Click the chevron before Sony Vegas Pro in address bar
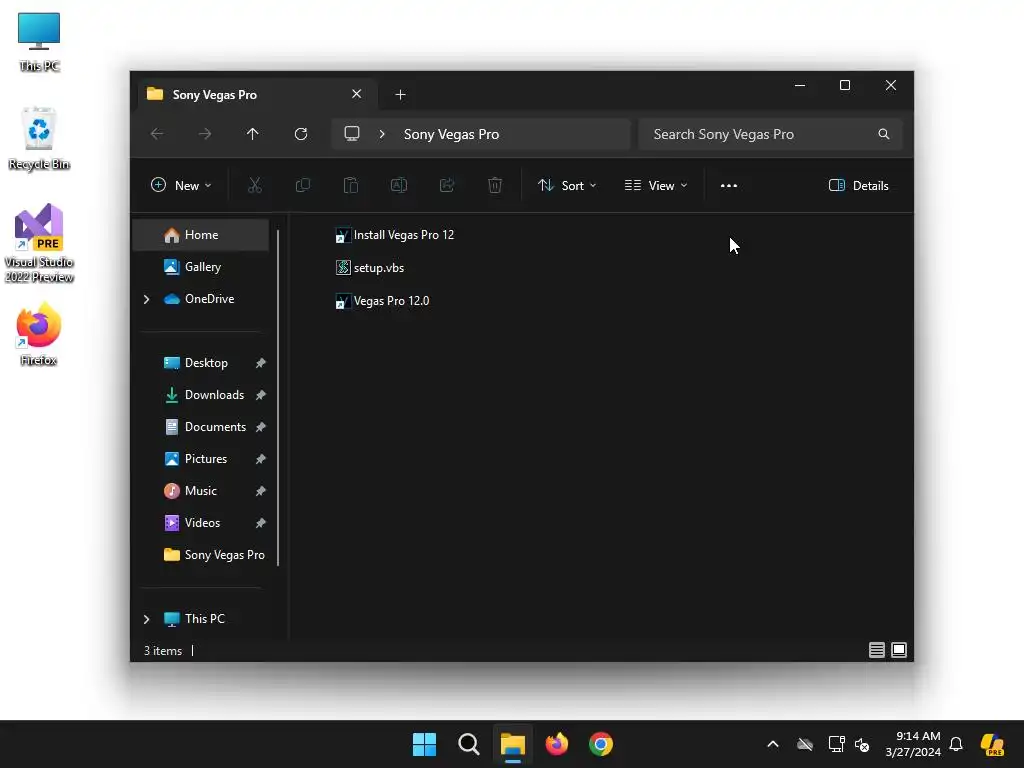 coord(382,134)
